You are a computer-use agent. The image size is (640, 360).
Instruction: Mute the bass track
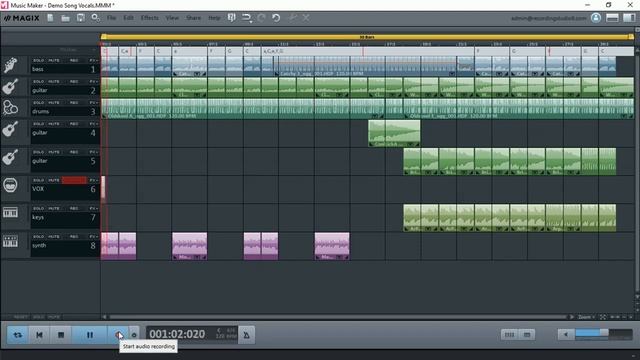click(54, 60)
